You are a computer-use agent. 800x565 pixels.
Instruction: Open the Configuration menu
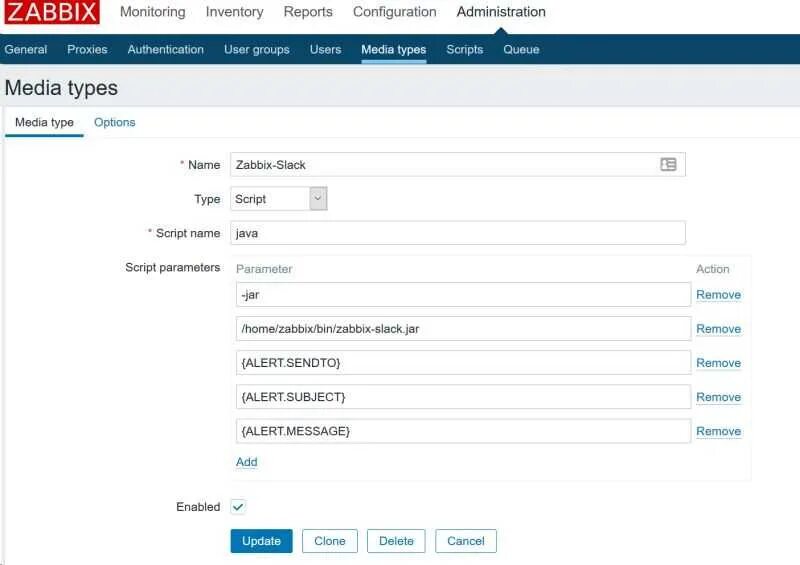coord(394,12)
